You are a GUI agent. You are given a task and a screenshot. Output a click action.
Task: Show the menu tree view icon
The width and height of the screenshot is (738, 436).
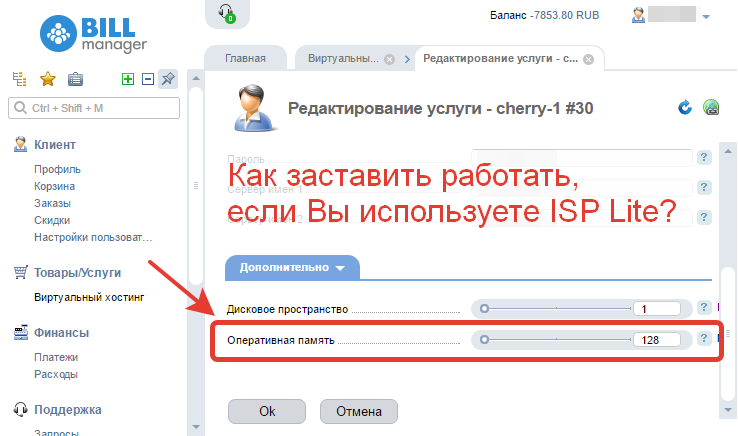pos(19,79)
